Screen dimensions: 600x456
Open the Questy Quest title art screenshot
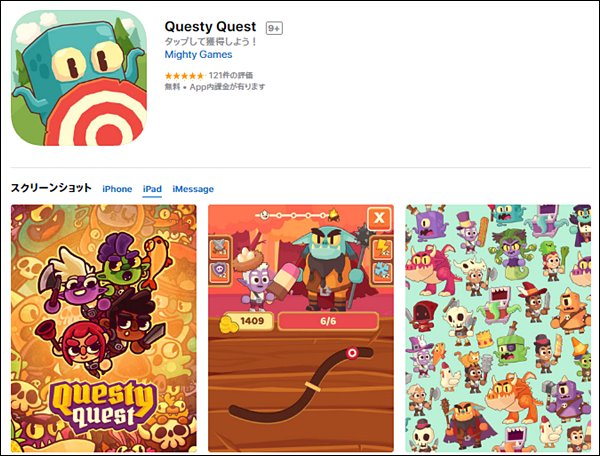[104, 328]
